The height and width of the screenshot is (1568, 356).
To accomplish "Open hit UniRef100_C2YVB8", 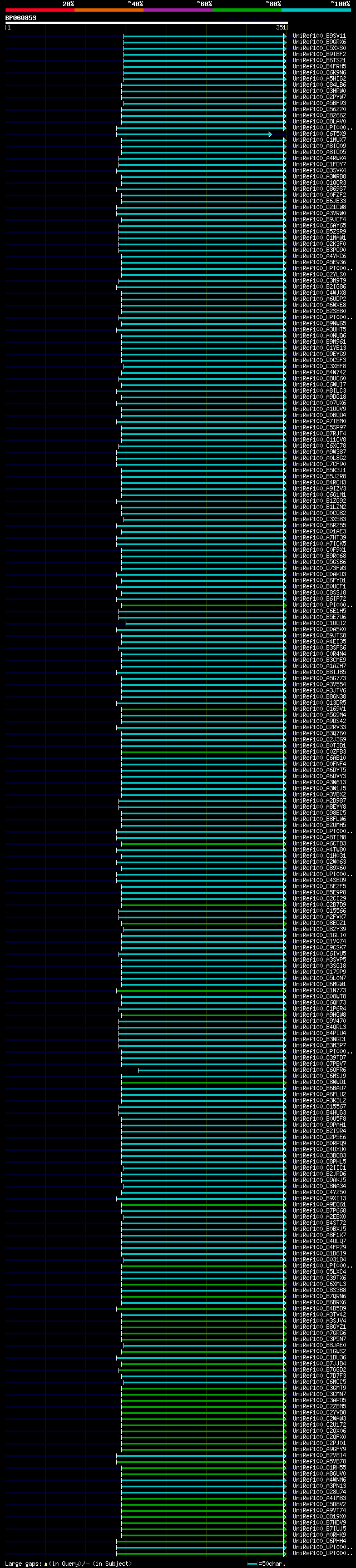I will point(319,1413).
